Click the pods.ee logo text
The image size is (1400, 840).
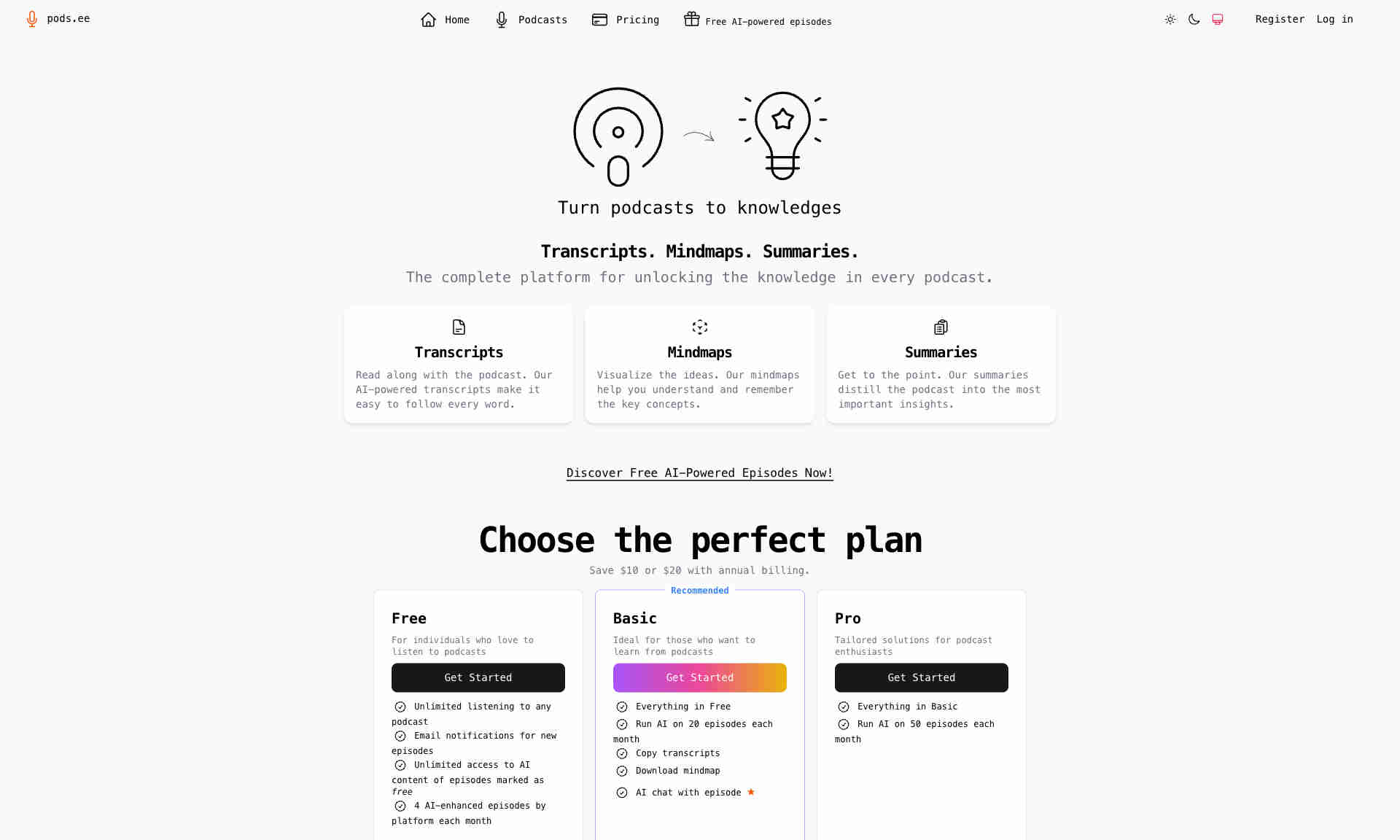[68, 18]
